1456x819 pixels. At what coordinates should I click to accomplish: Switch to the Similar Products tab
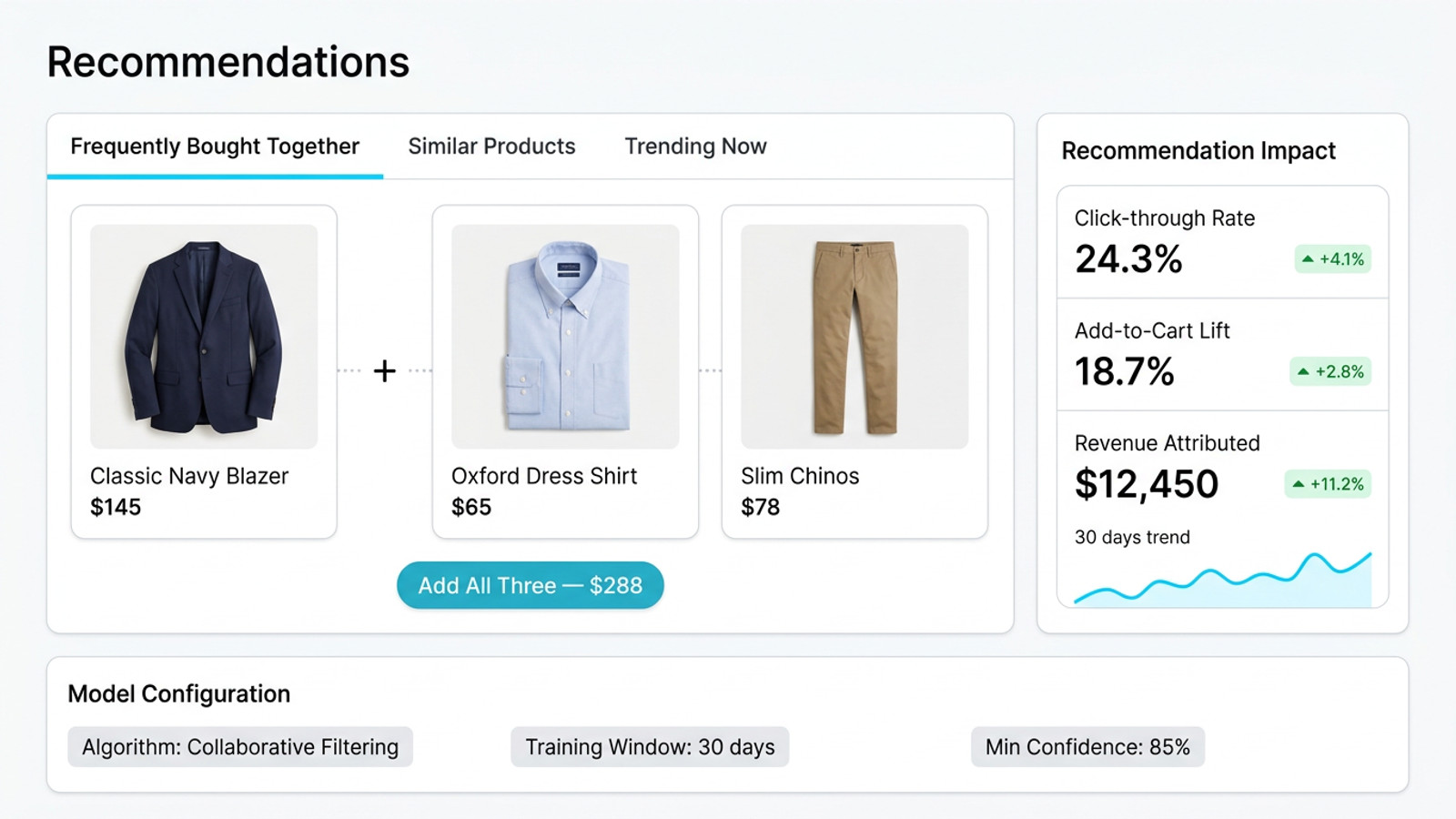pyautogui.click(x=491, y=147)
